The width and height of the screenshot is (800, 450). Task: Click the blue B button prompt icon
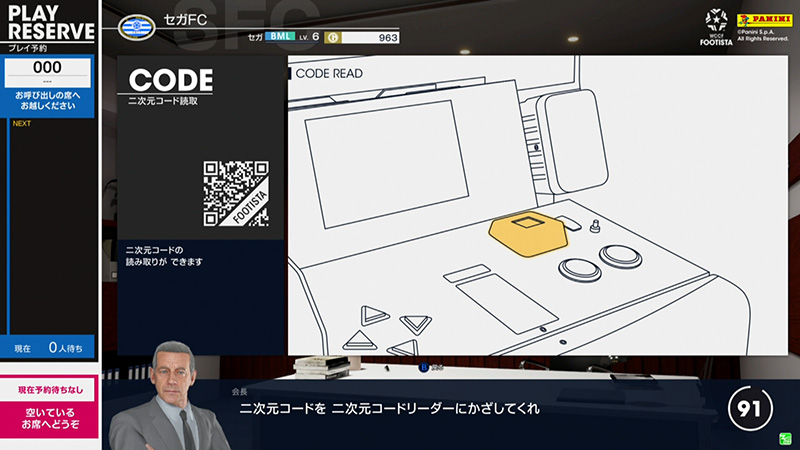click(x=423, y=367)
